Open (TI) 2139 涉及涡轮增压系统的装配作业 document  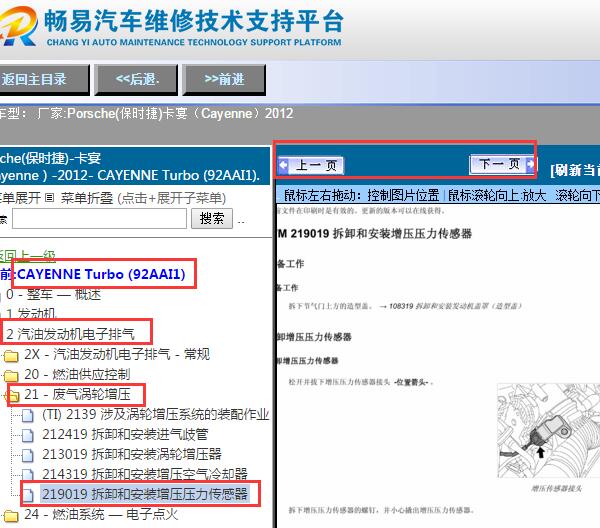click(x=155, y=414)
